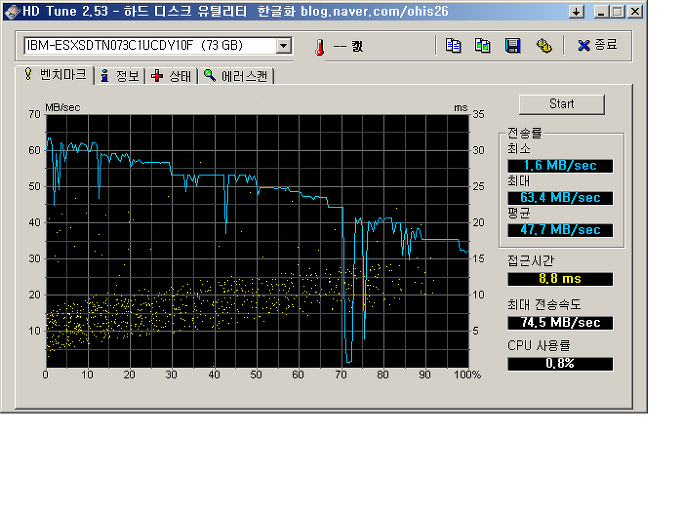Click the HD Tune title bar icon

point(12,11)
